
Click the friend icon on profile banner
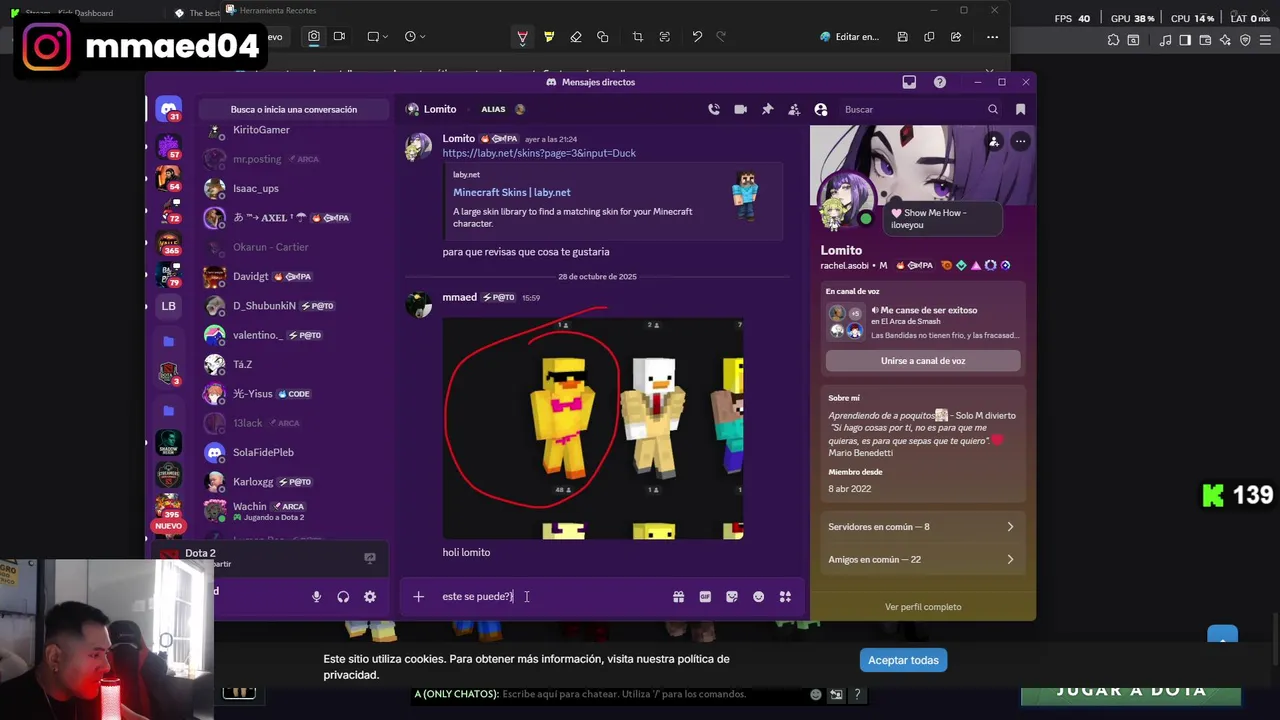pyautogui.click(x=994, y=142)
